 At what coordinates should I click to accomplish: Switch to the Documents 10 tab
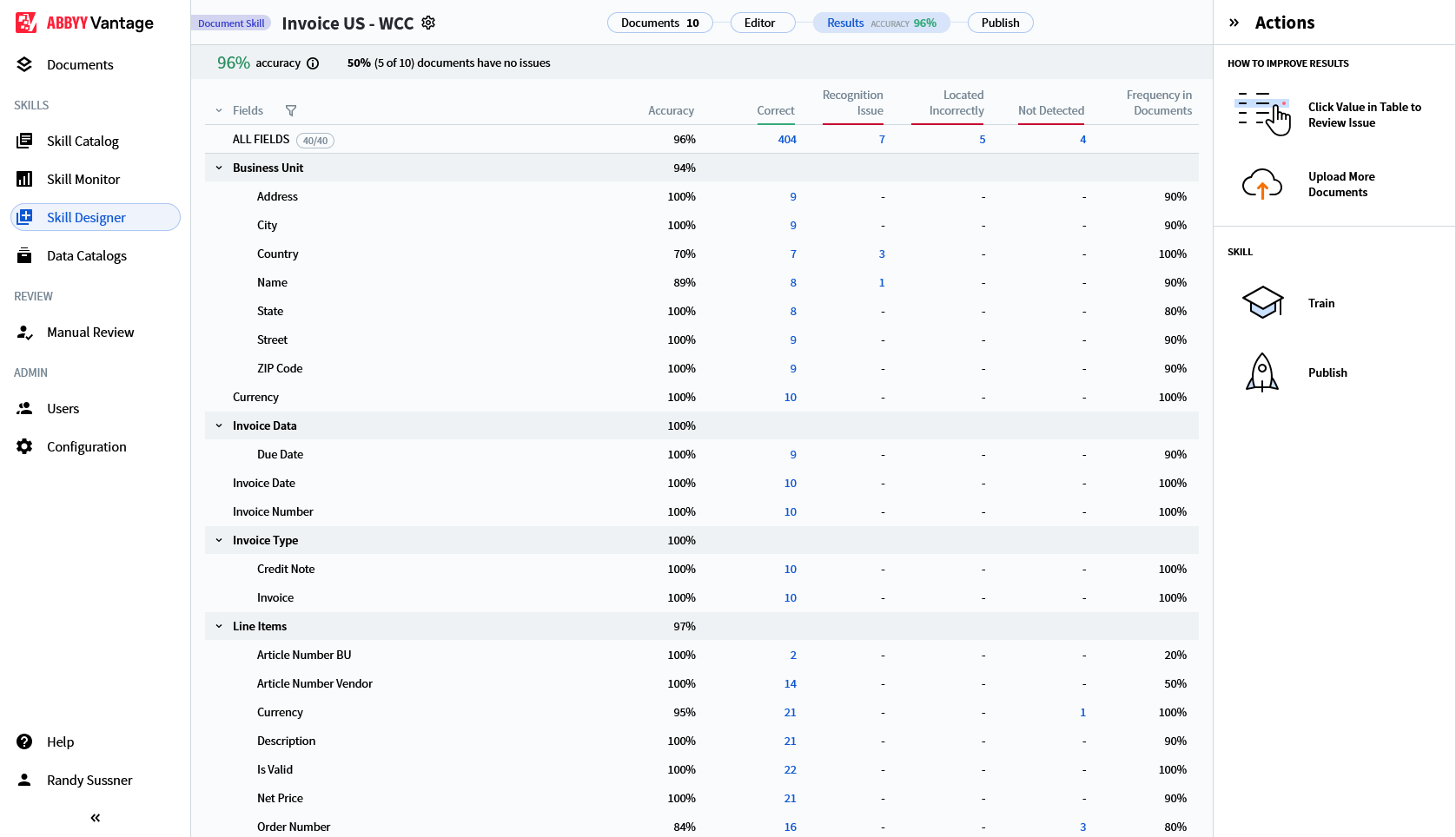(x=659, y=23)
